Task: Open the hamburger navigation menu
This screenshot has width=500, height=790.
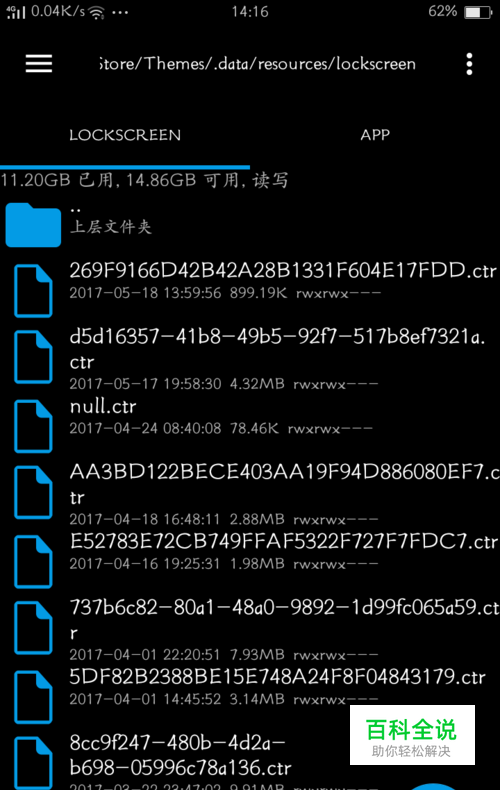Action: click(39, 64)
